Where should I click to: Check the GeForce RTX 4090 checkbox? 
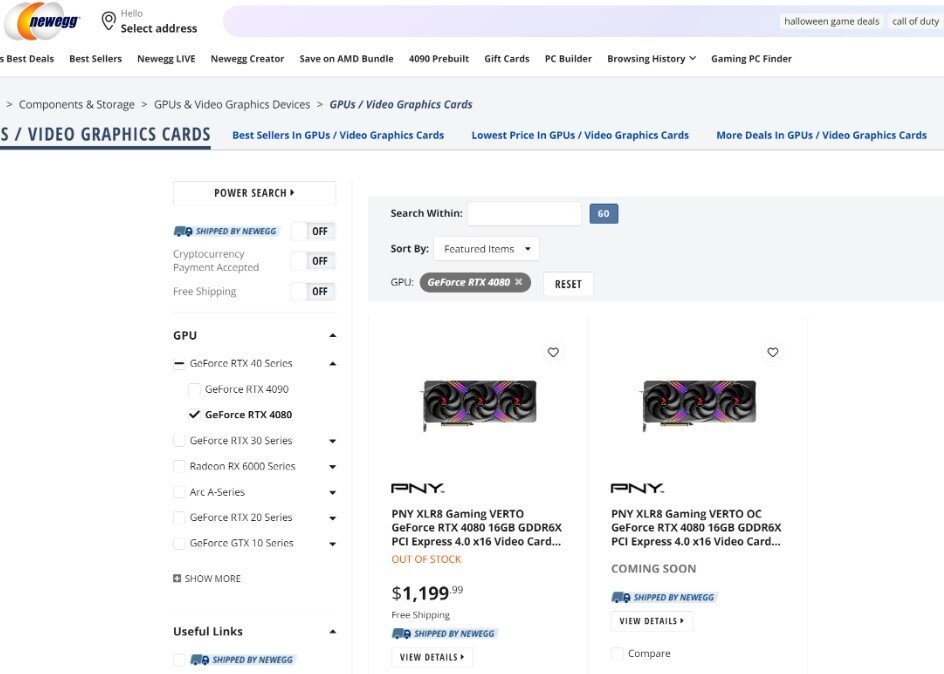pos(194,389)
